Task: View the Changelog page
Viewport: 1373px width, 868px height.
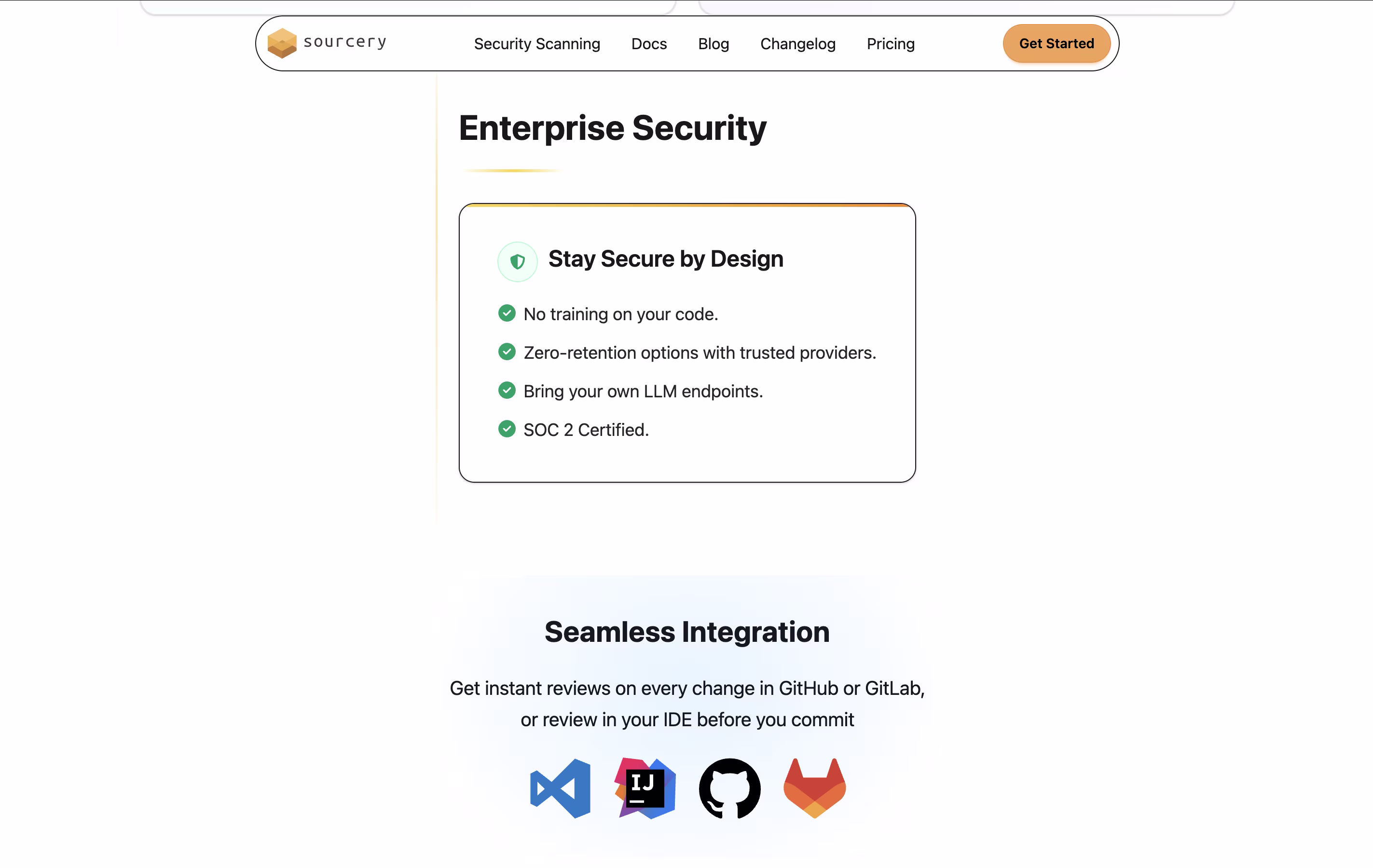Action: (797, 44)
